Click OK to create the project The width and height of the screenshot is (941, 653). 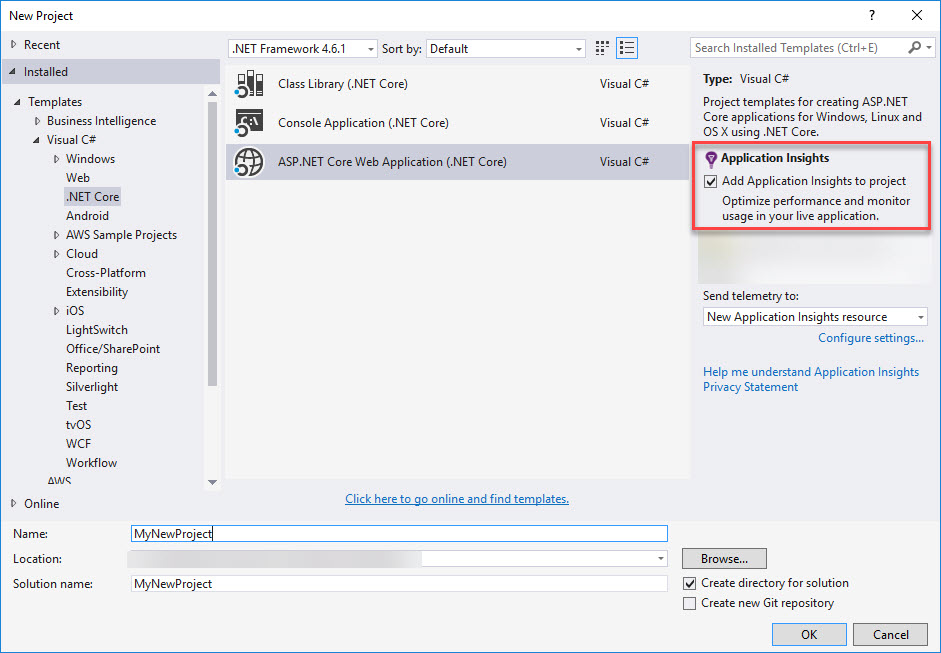(809, 634)
